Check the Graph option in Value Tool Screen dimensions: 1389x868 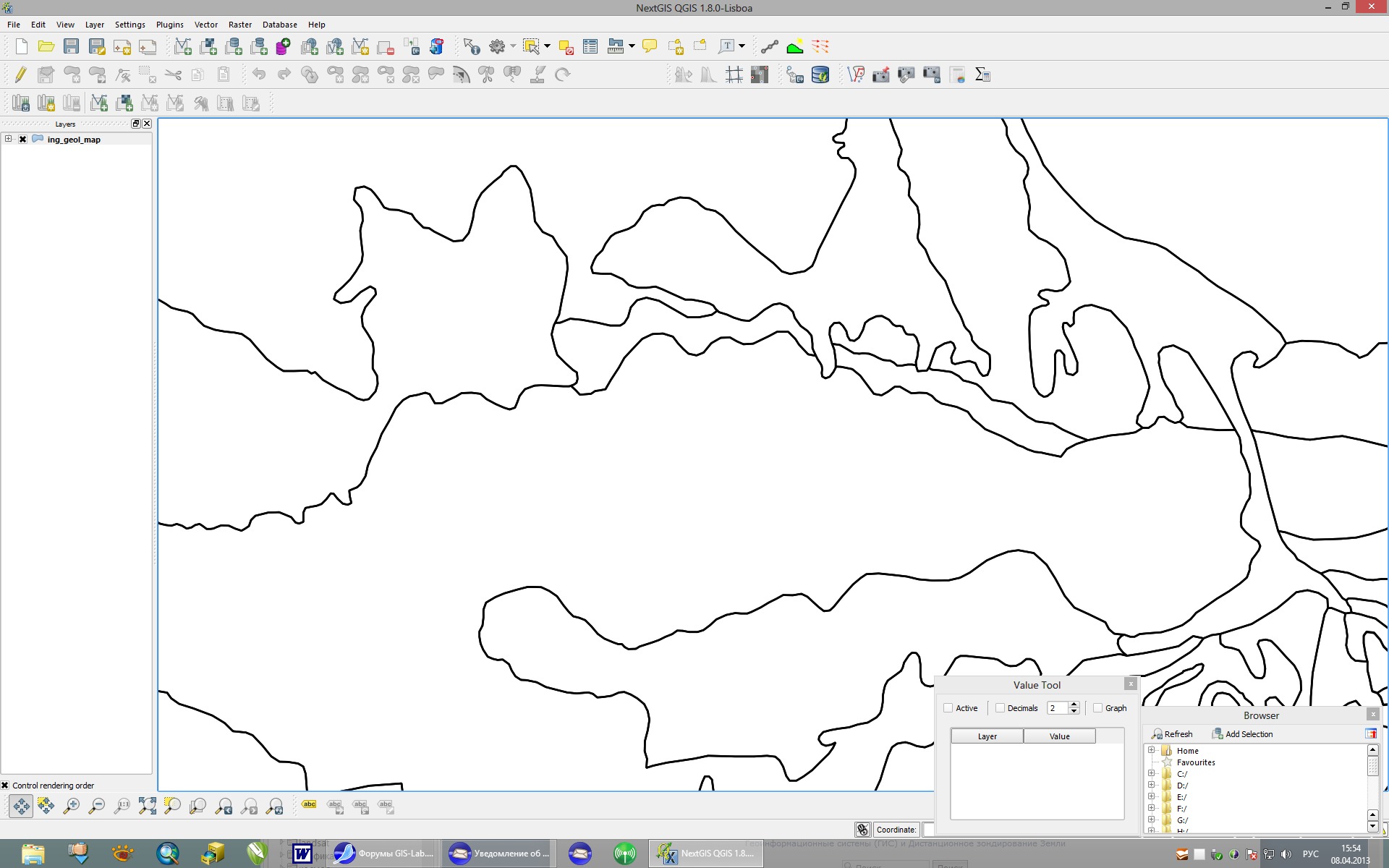click(1098, 708)
